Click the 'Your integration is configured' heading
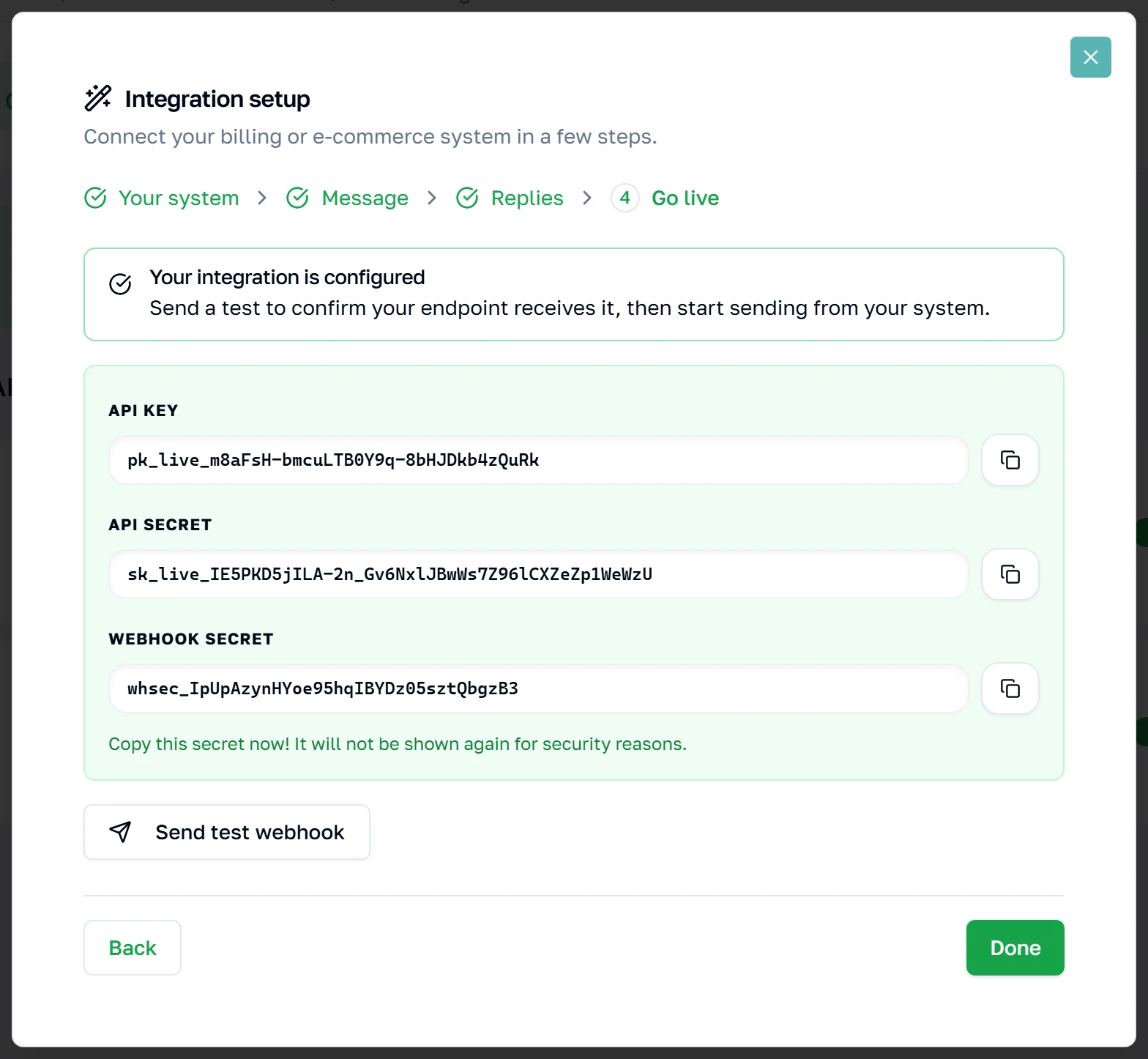 pyautogui.click(x=287, y=278)
